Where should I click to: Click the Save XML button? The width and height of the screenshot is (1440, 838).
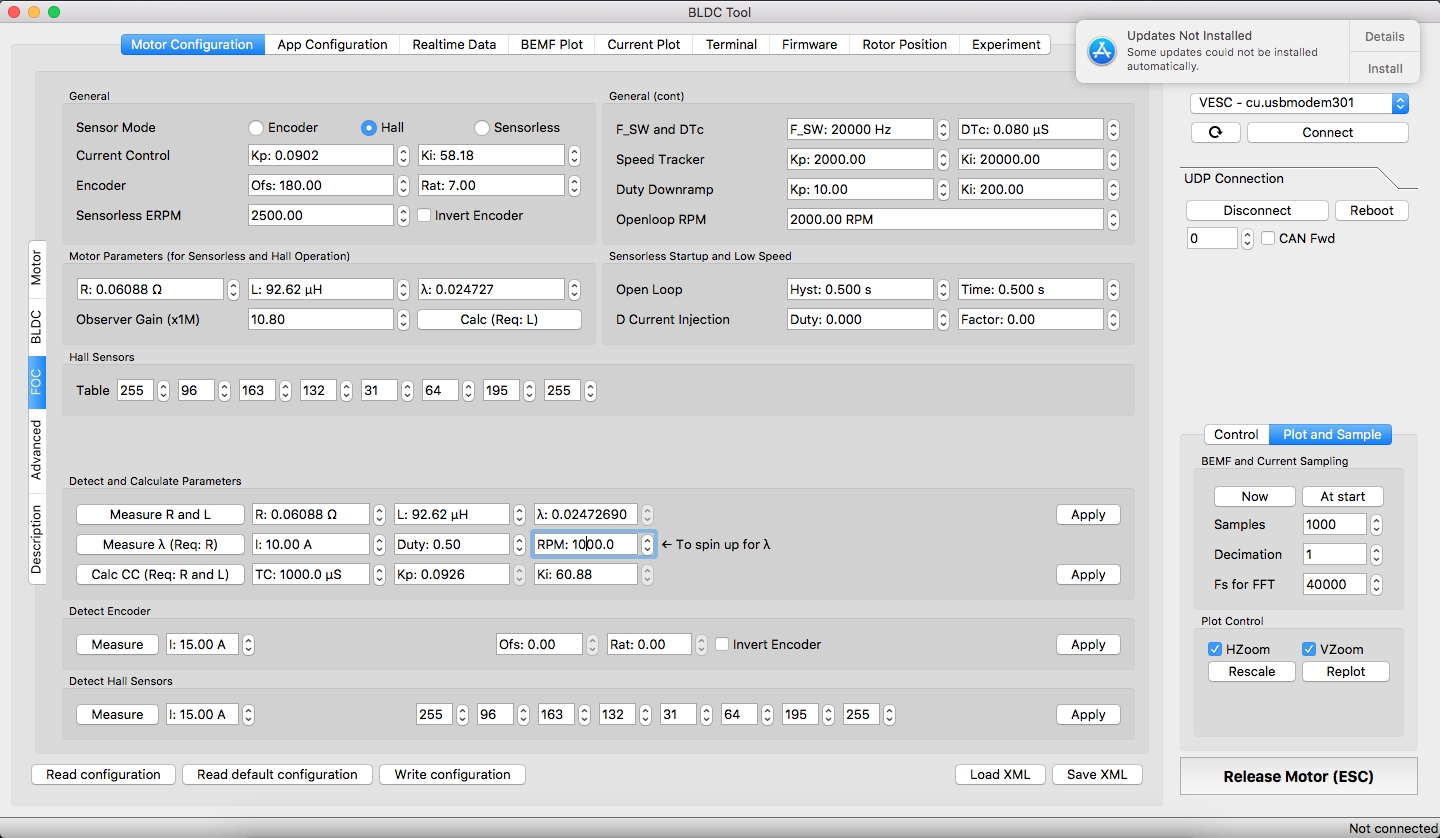(1097, 774)
